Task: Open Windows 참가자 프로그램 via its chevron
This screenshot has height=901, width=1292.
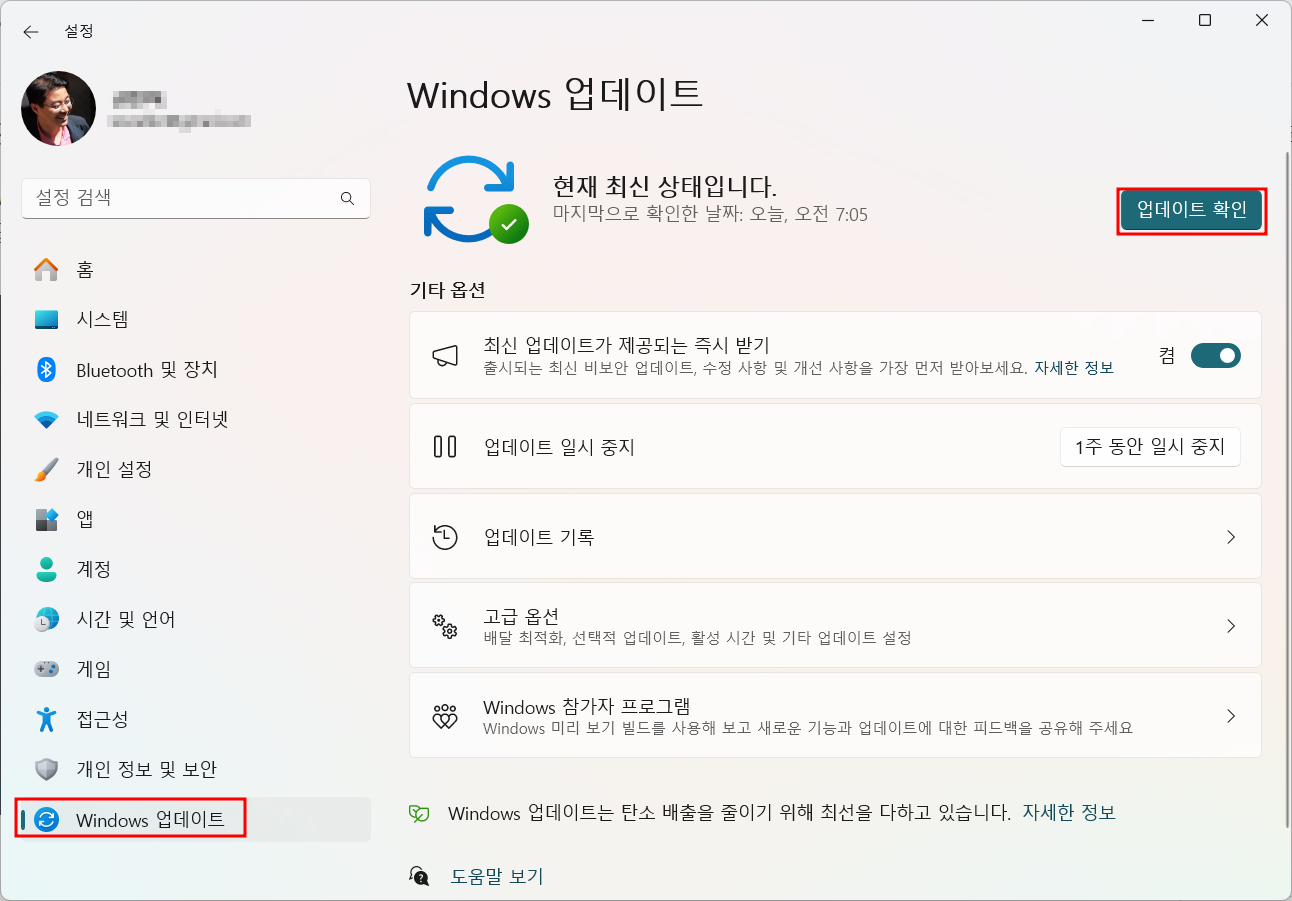Action: [x=1231, y=716]
